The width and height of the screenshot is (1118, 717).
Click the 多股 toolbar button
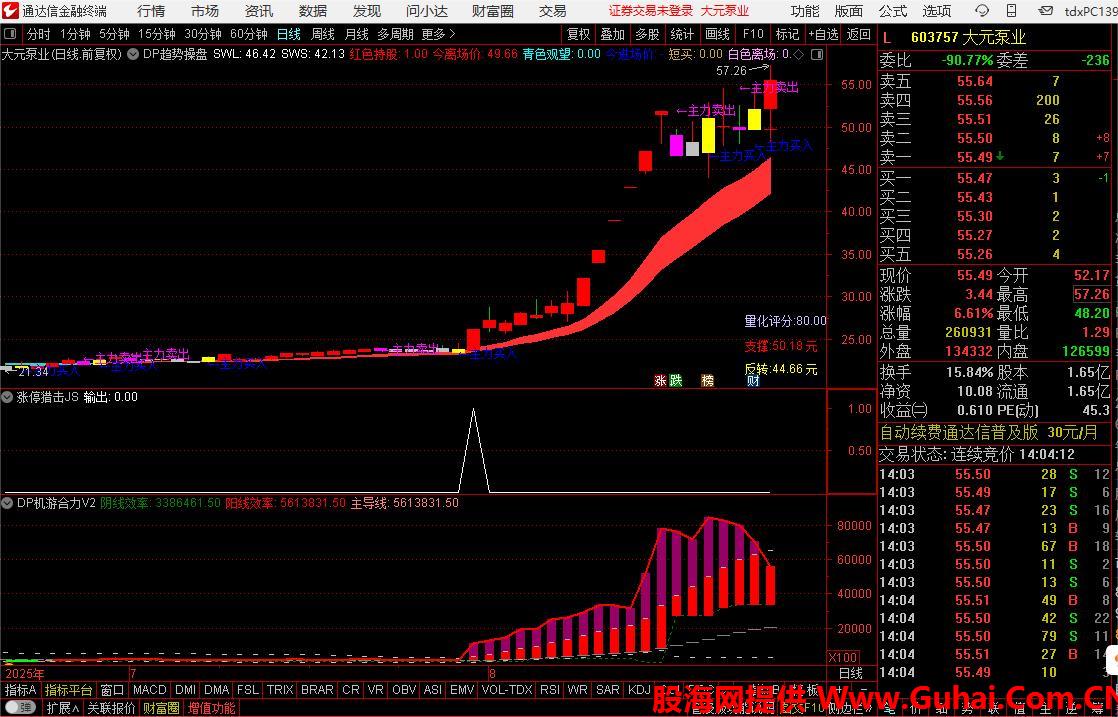point(647,33)
